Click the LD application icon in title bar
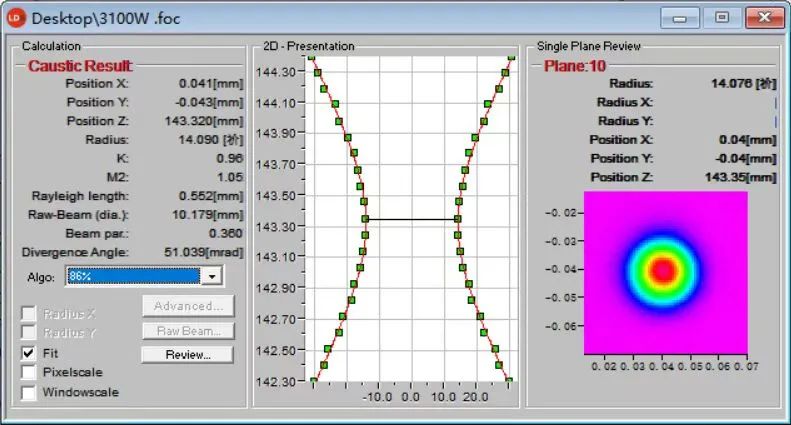 click(x=16, y=17)
